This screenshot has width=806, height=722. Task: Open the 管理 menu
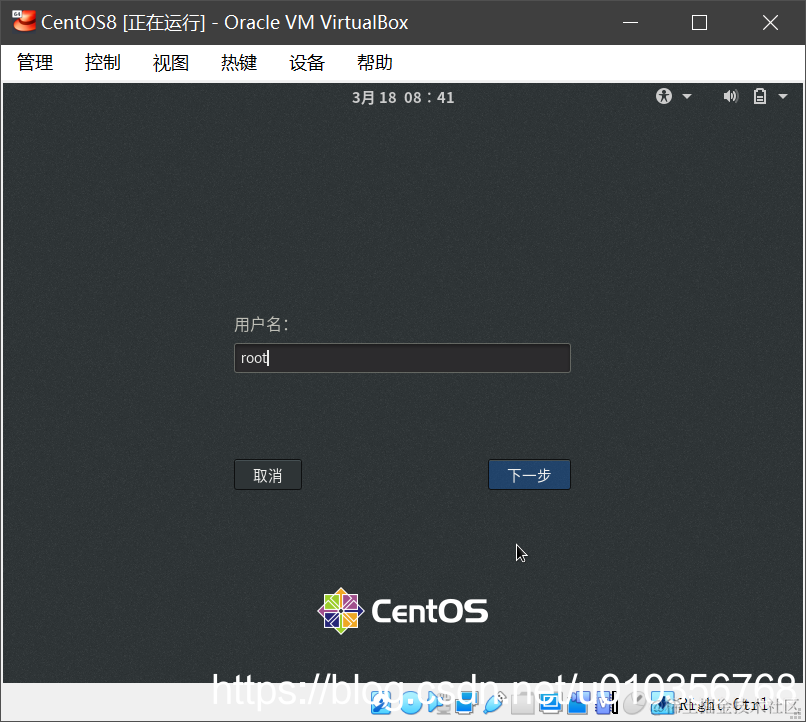tap(35, 63)
